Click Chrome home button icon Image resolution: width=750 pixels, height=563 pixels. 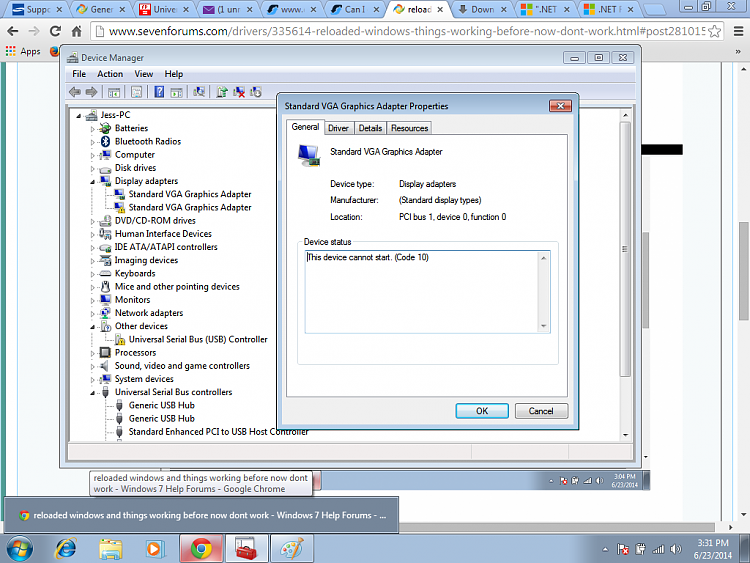[x=77, y=32]
